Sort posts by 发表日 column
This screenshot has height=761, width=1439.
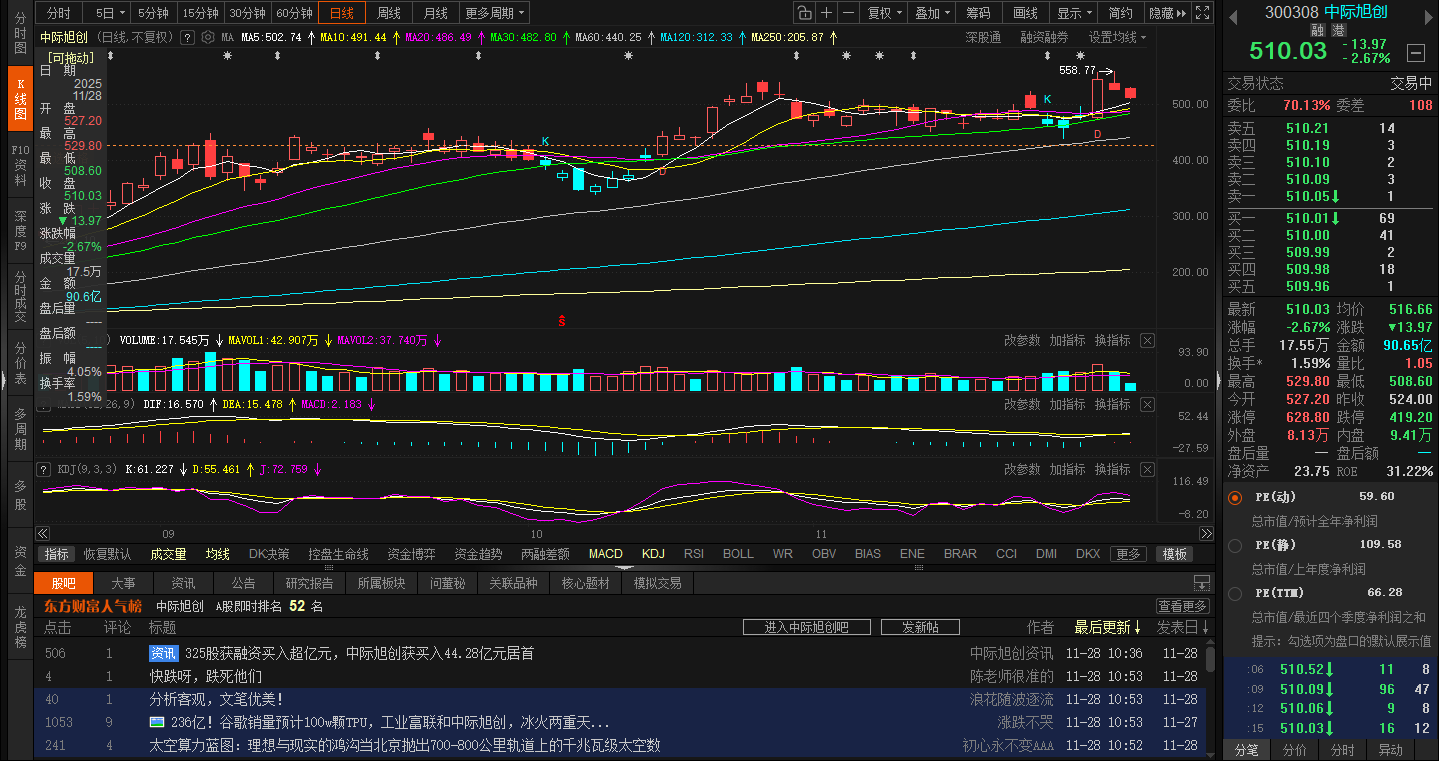[1184, 627]
